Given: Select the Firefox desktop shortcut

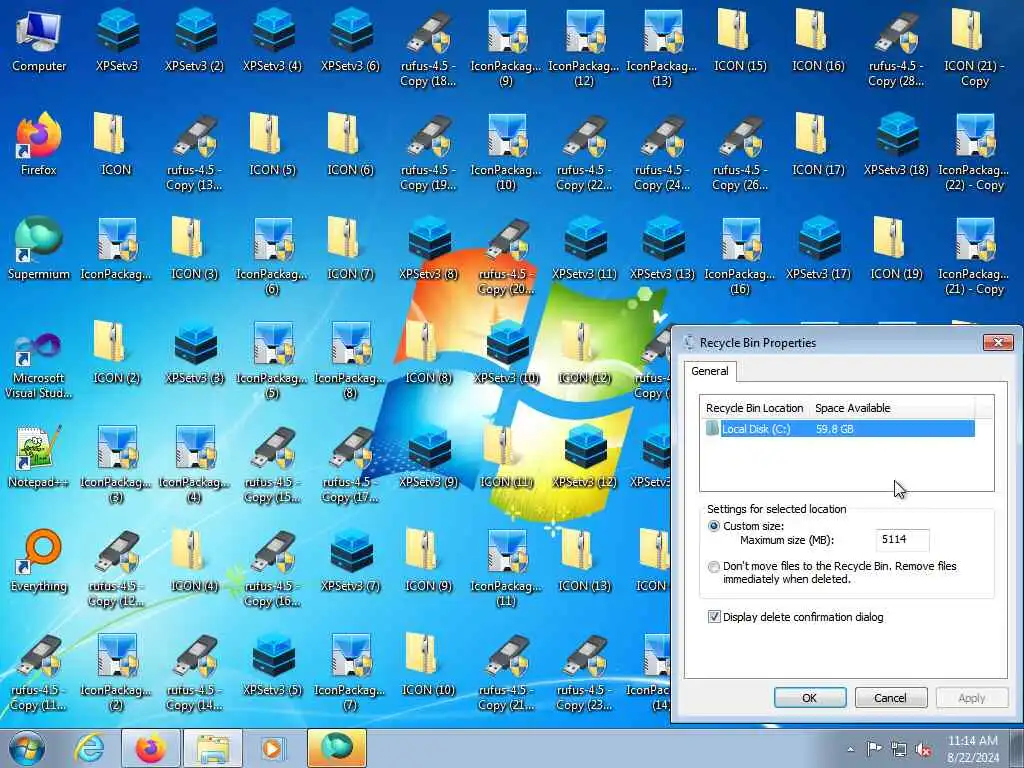Looking at the screenshot, I should 39,145.
